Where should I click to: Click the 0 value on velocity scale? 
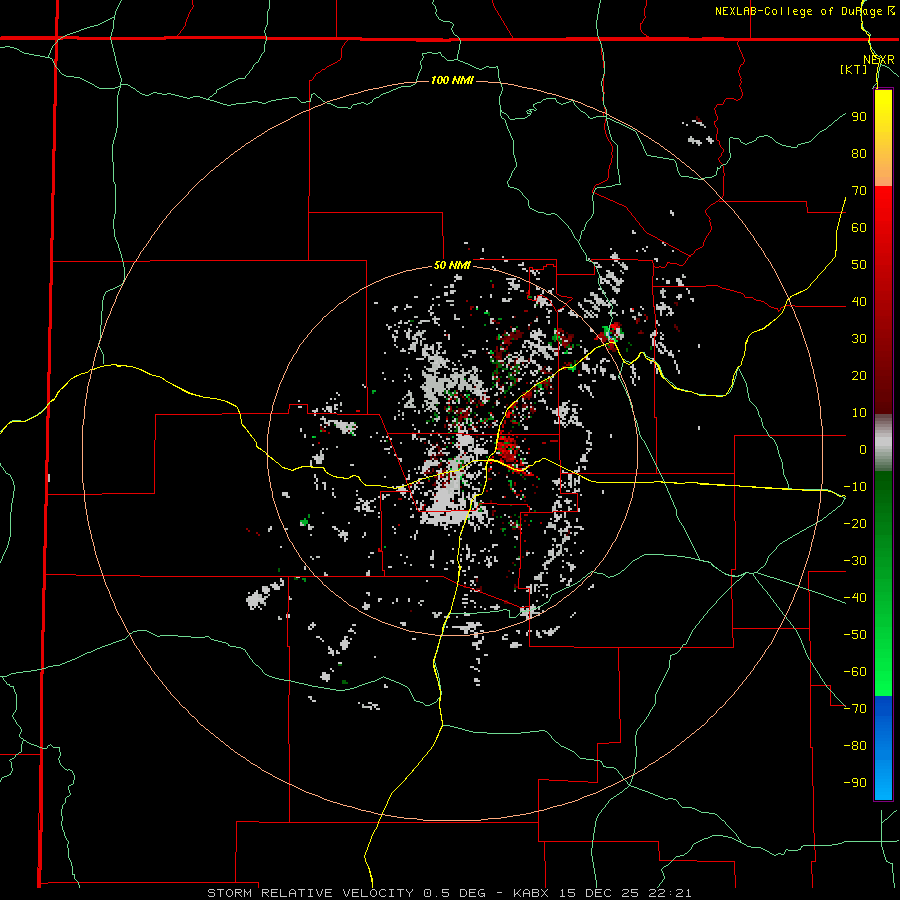coord(863,449)
